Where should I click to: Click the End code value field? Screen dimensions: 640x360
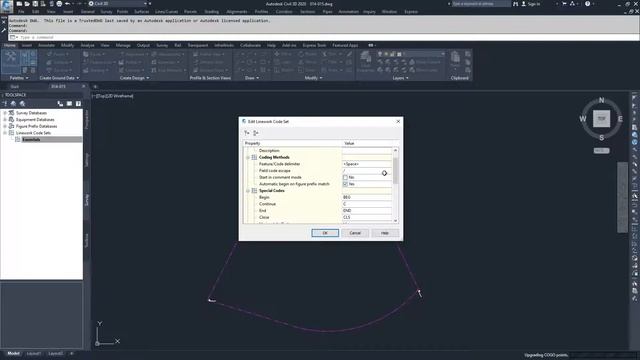367,211
